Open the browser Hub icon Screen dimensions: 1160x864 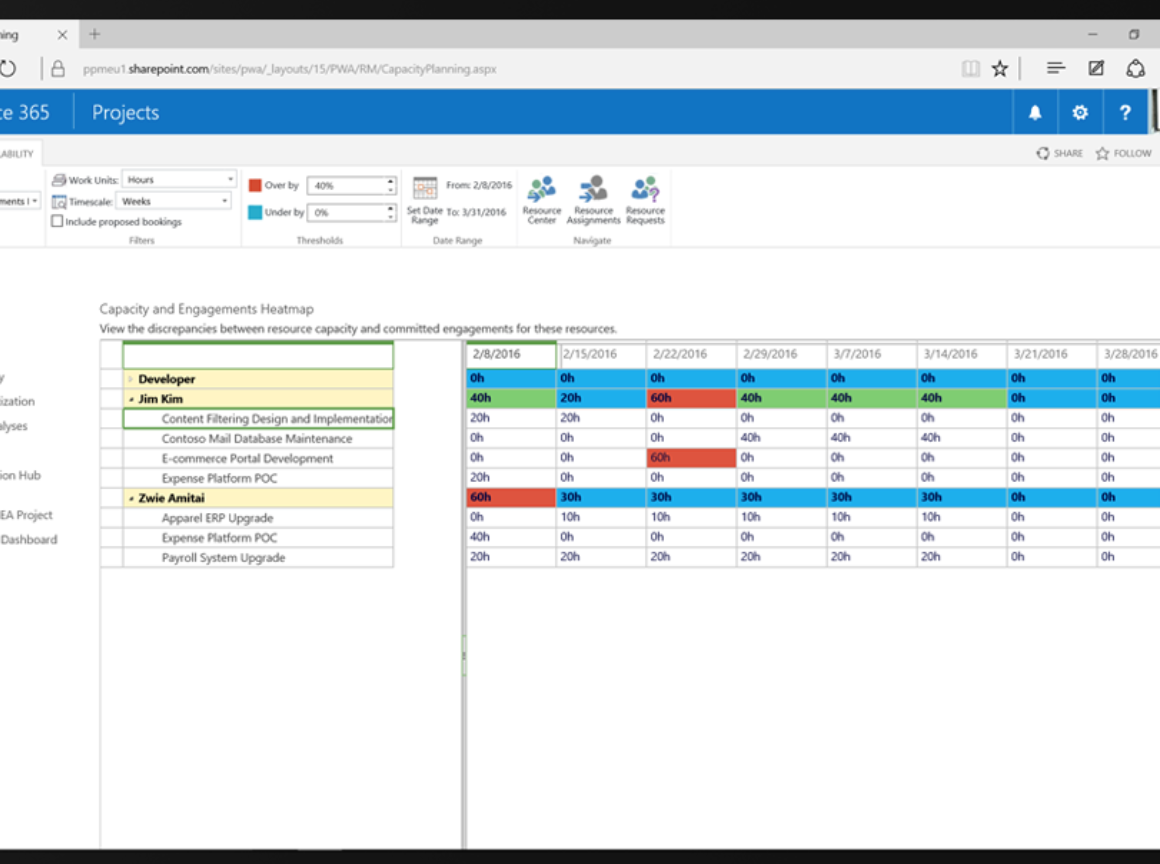coord(1056,69)
